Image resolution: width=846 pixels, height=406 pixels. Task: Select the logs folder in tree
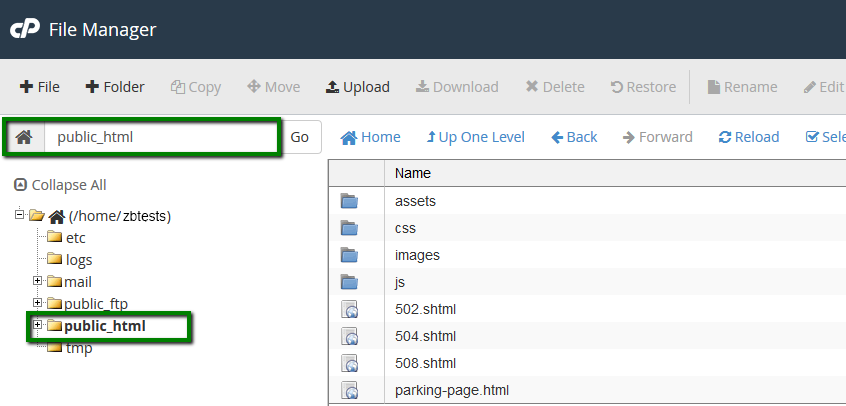tap(78, 259)
